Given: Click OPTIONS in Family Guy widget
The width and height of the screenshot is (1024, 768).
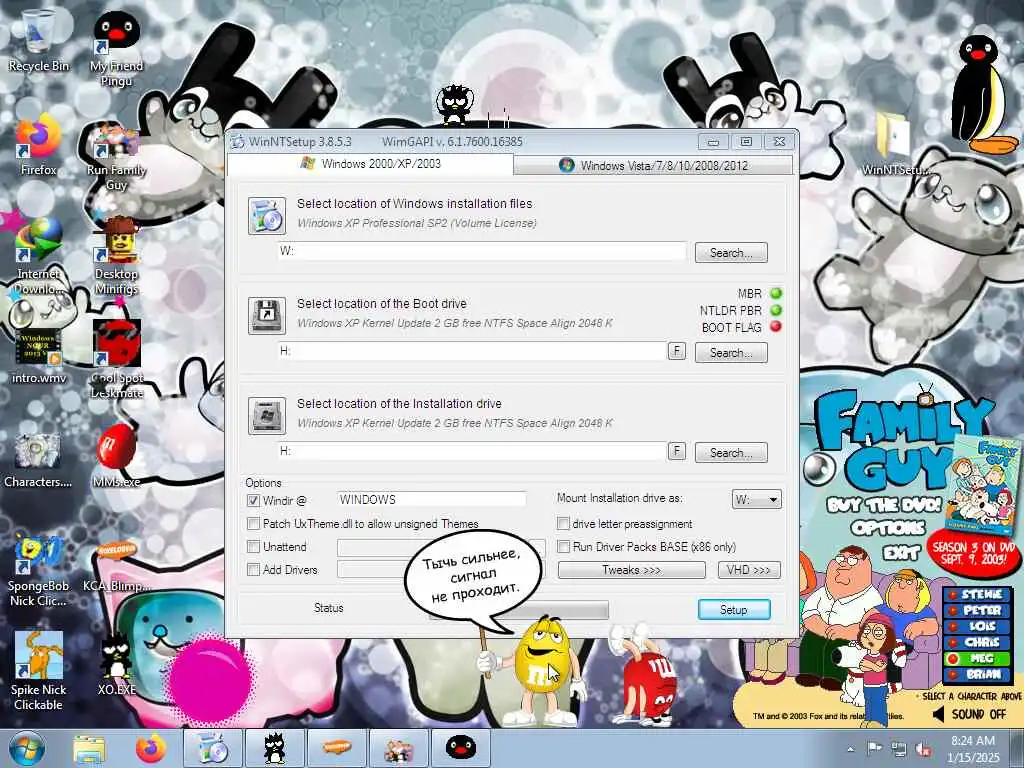Looking at the screenshot, I should click(x=888, y=528).
